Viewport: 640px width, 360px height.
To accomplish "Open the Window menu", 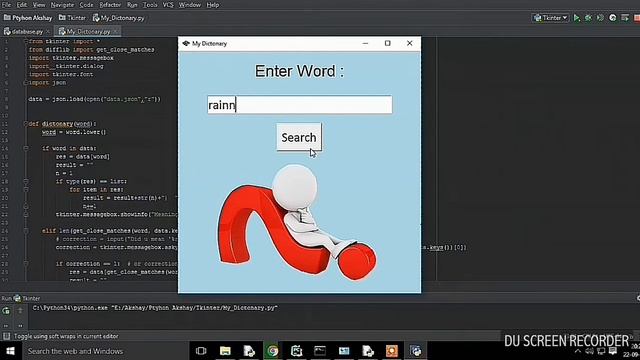I will tap(190, 5).
